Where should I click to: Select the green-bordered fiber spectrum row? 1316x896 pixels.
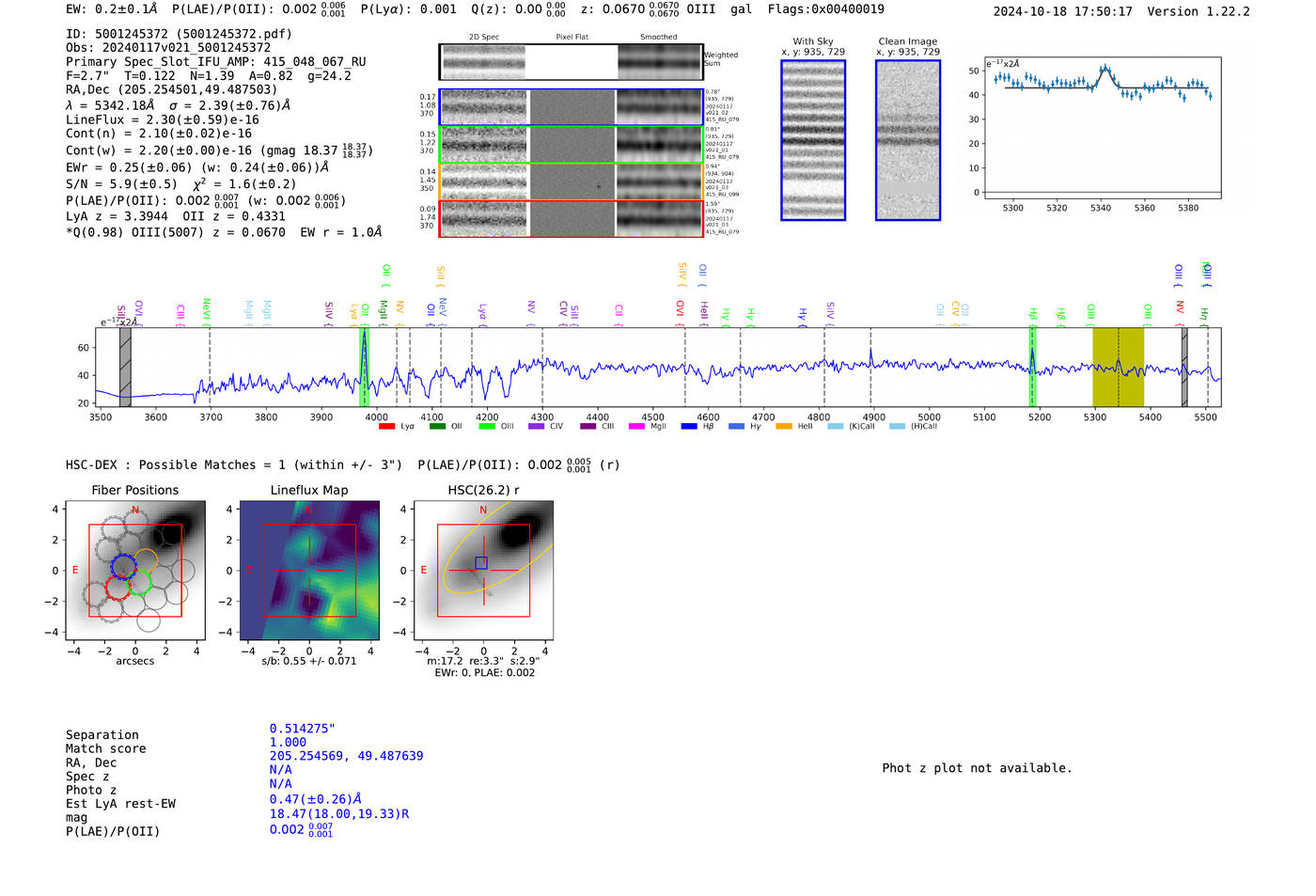[571, 144]
